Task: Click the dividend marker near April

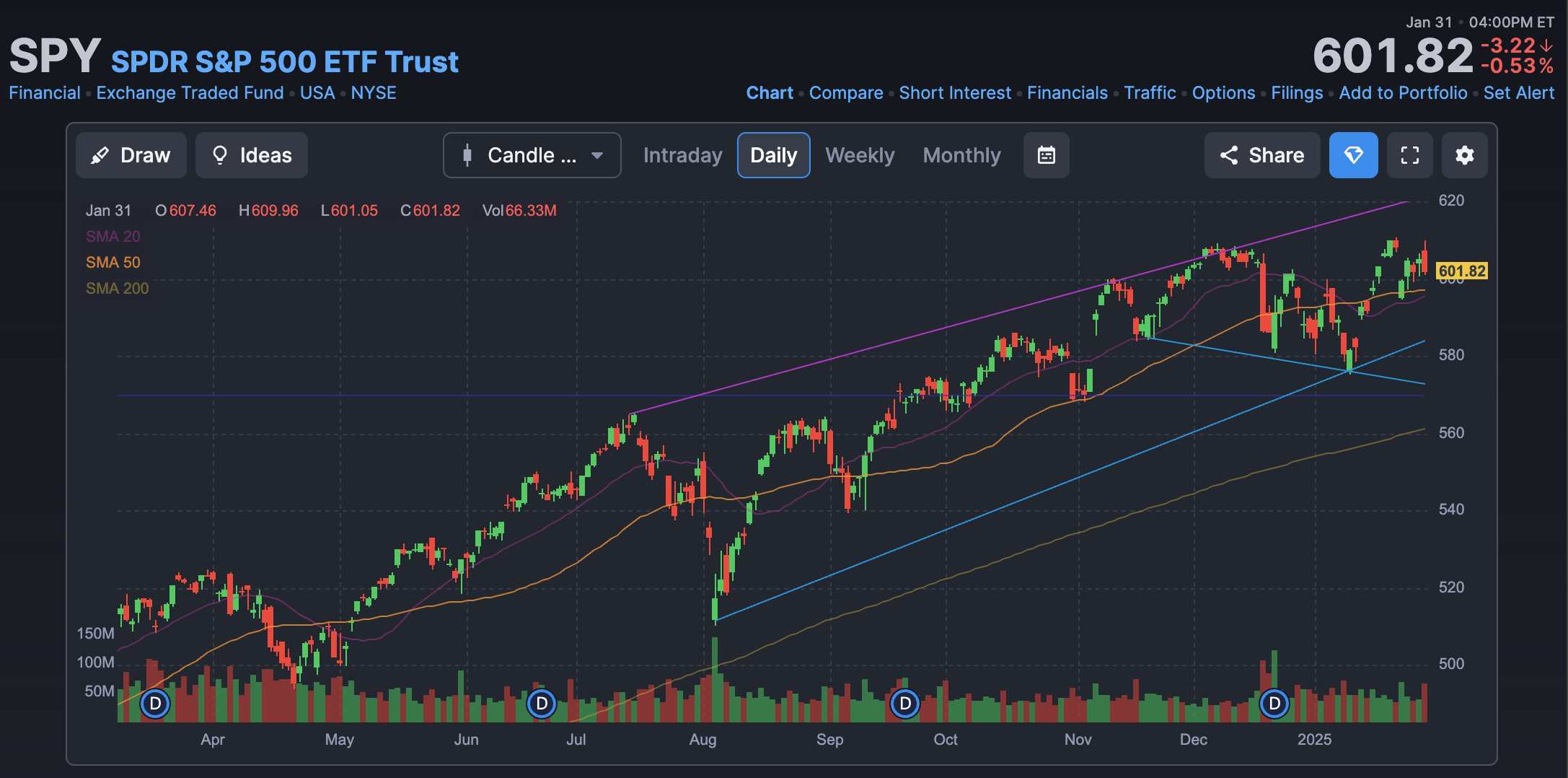Action: 155,703
